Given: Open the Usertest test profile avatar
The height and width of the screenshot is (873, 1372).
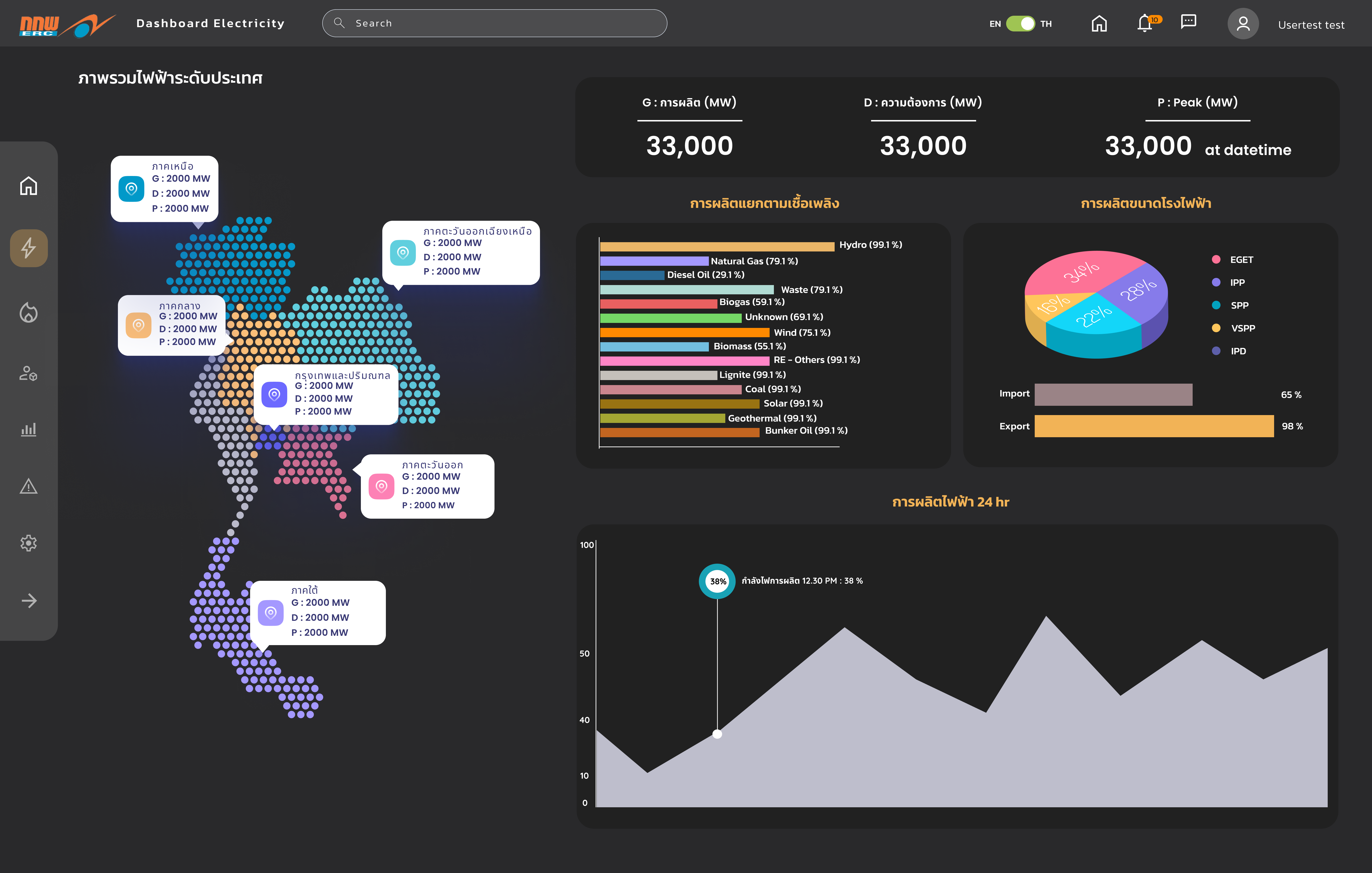Looking at the screenshot, I should [1243, 24].
